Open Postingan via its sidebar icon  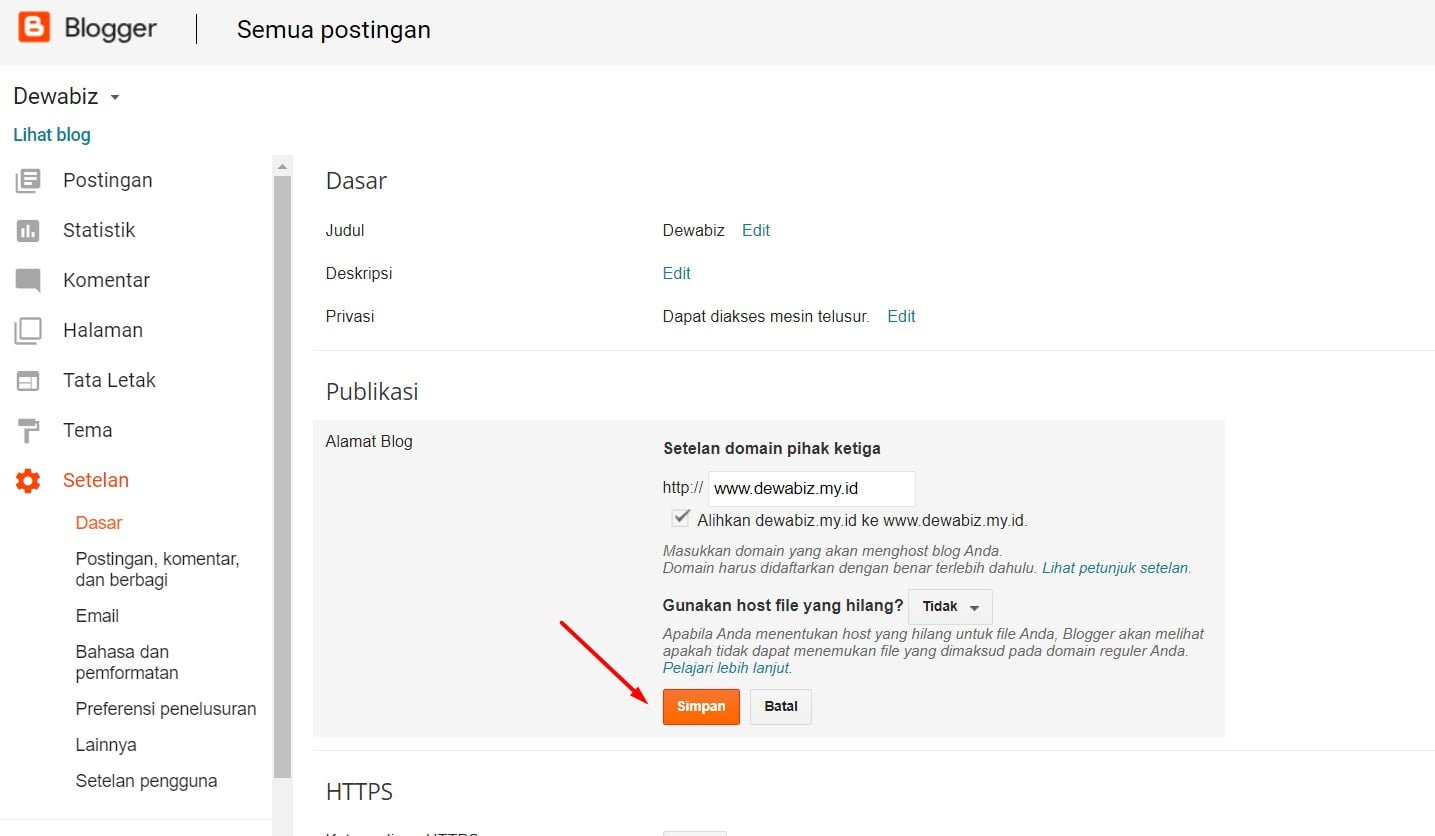click(28, 181)
